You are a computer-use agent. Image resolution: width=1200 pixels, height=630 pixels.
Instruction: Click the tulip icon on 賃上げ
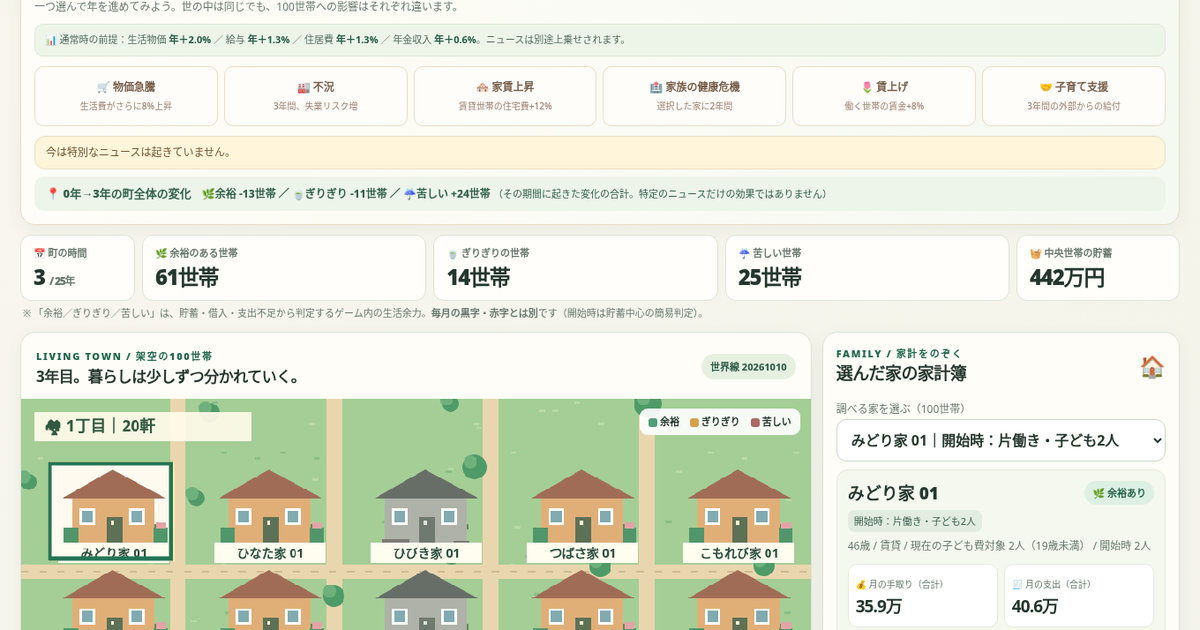867,87
